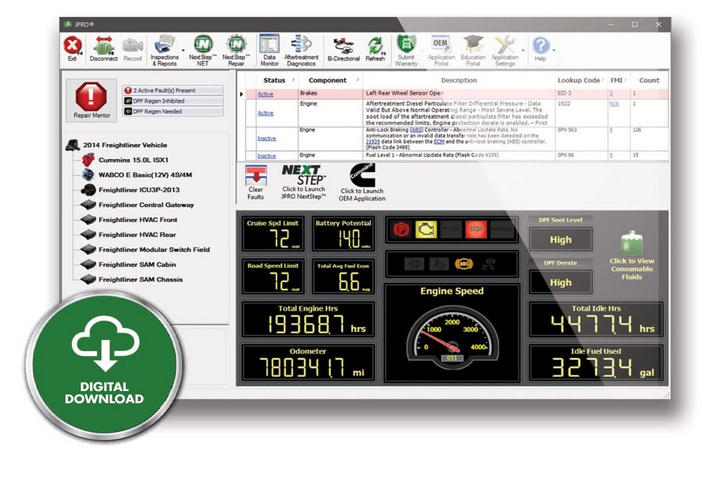Launch JPRO NextStep from logo
The height and width of the screenshot is (482, 713).
coord(304,175)
